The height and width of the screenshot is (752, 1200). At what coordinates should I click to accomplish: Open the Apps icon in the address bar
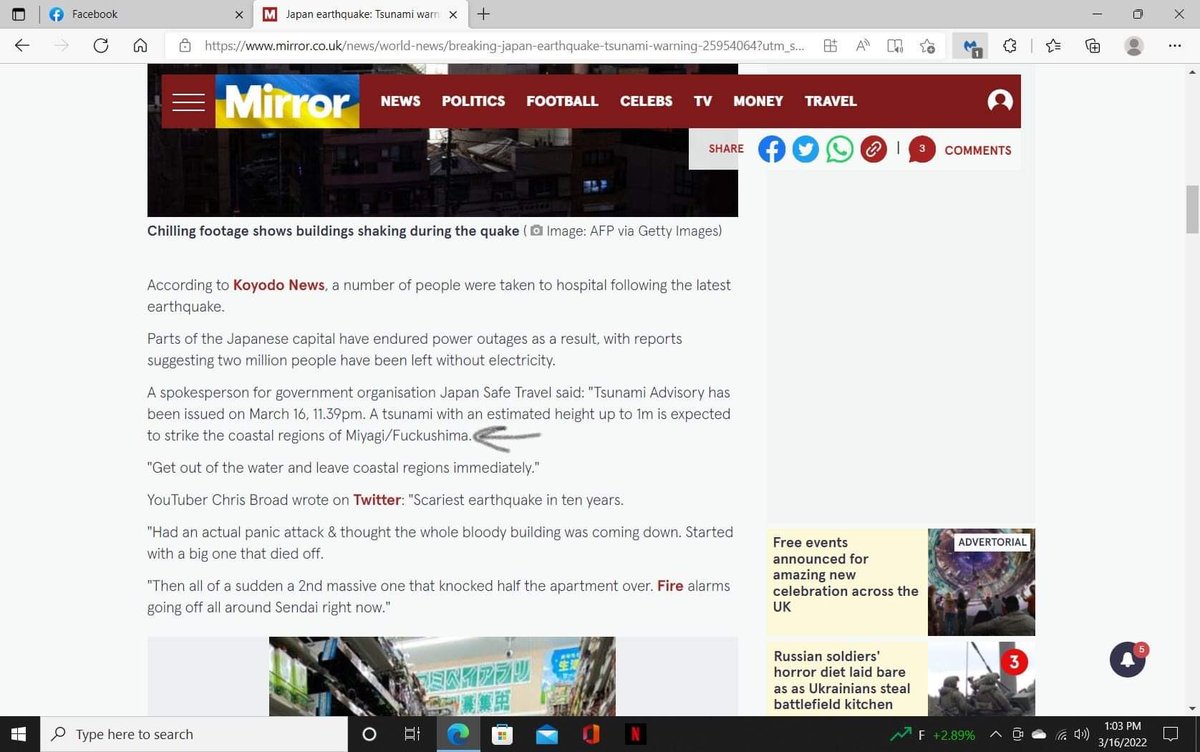tap(830, 45)
